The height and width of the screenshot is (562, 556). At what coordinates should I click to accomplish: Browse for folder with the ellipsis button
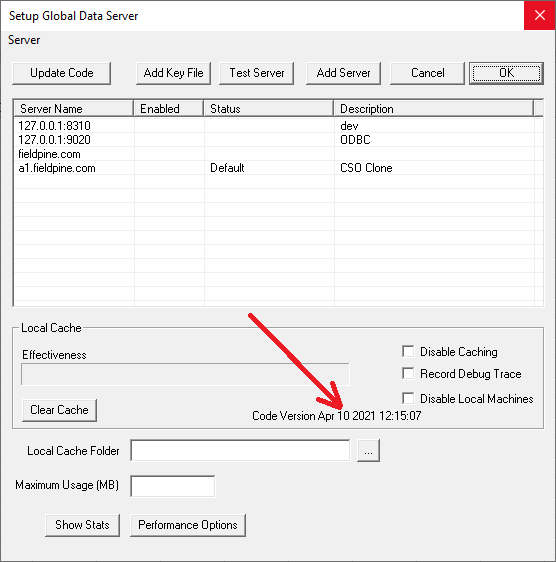369,451
